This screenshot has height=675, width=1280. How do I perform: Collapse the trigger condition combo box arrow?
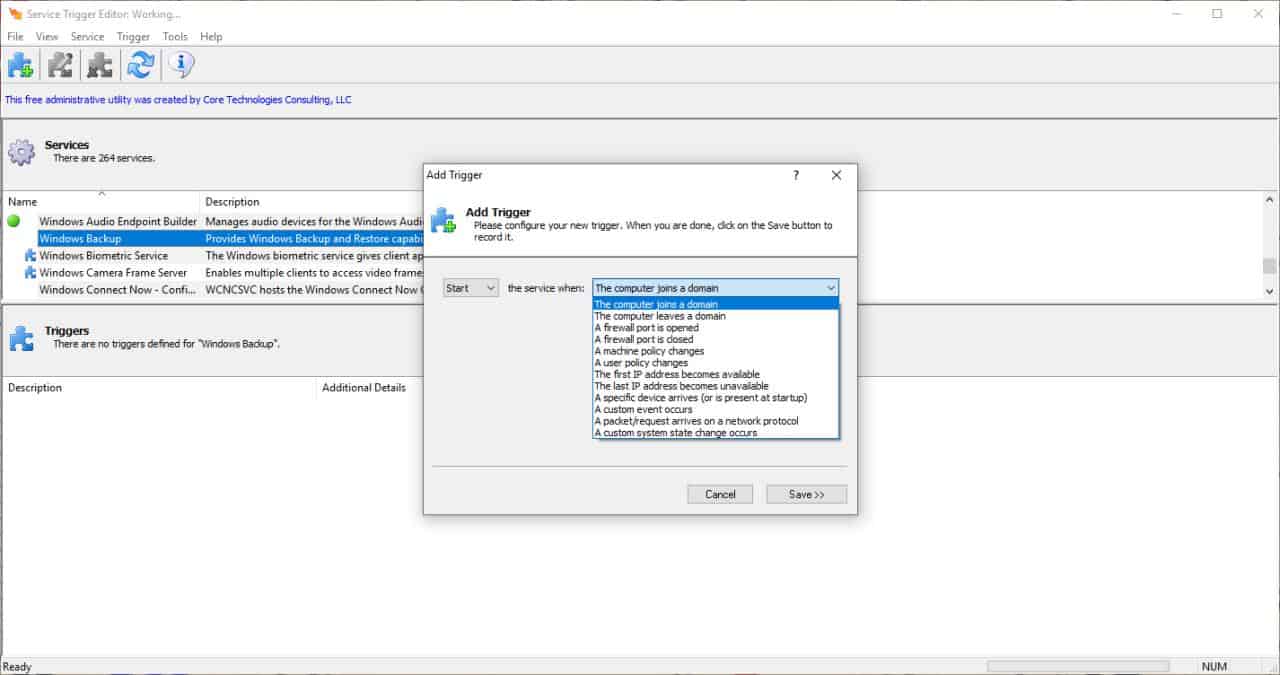(830, 288)
